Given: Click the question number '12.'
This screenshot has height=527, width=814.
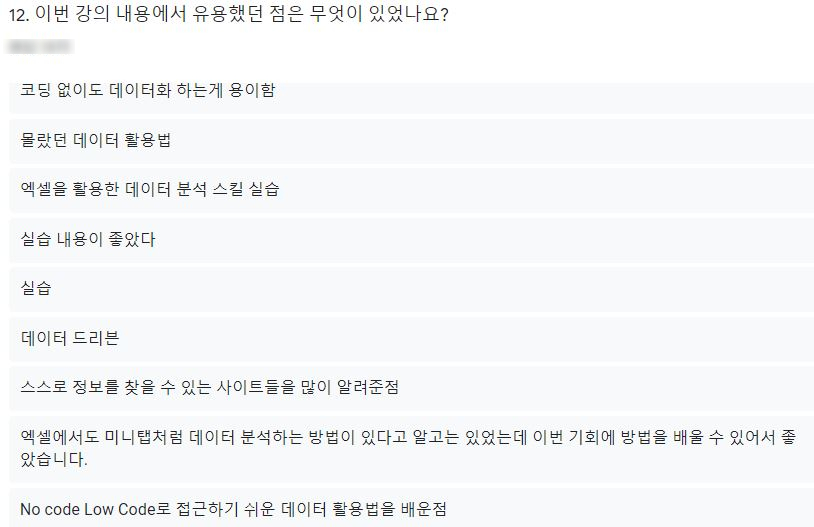Looking at the screenshot, I should (x=19, y=15).
